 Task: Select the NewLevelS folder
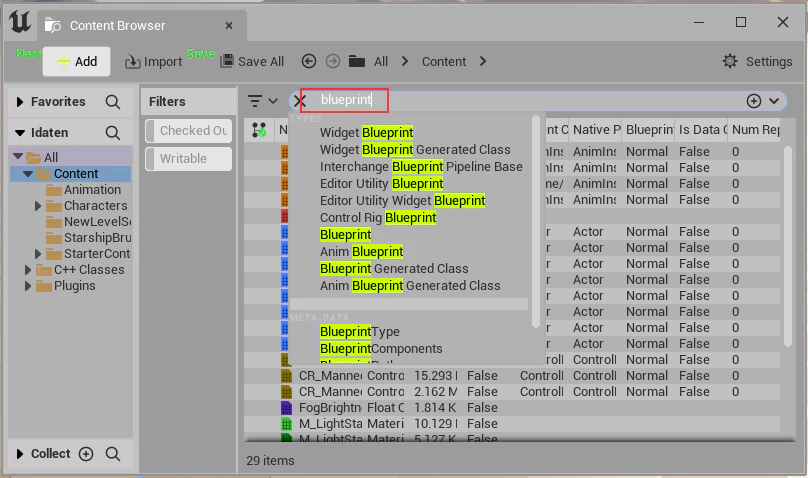(x=89, y=222)
